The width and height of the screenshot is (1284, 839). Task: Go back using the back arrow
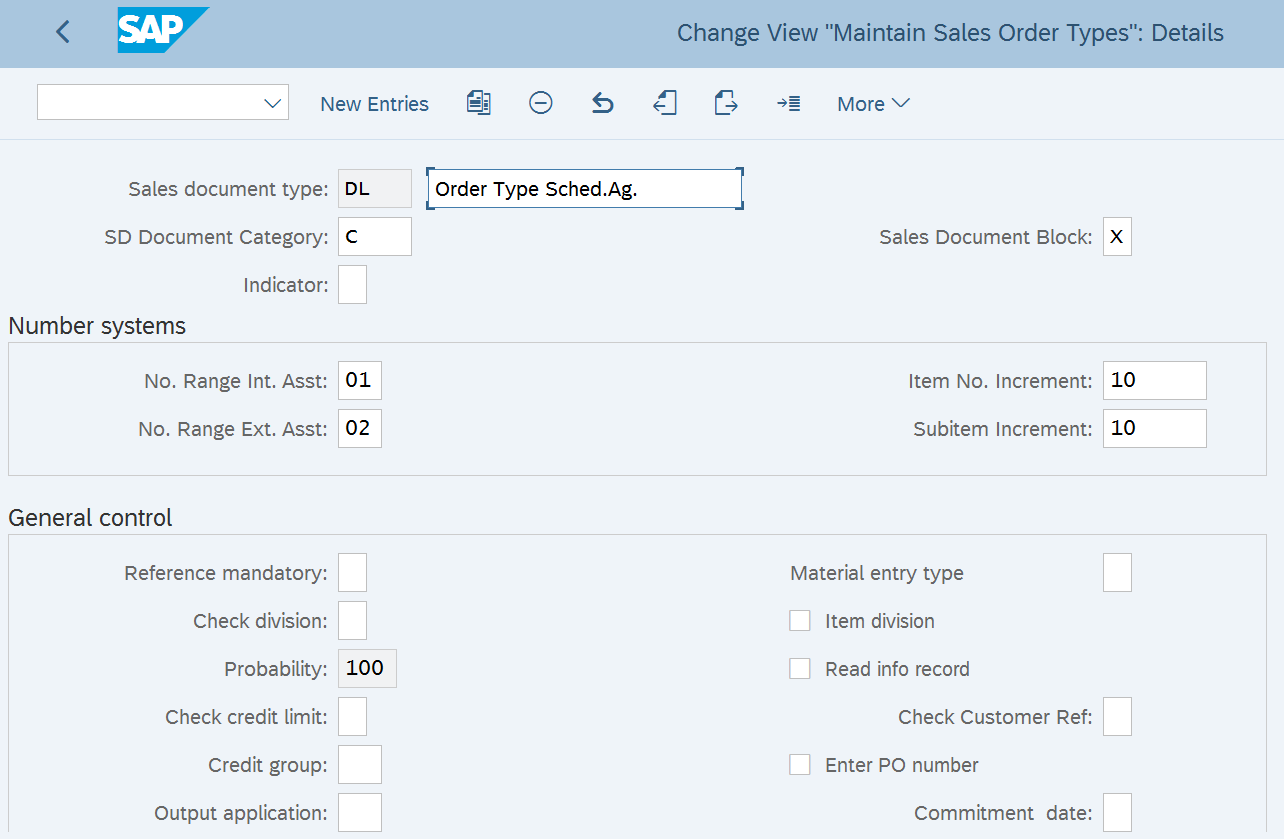[x=63, y=32]
